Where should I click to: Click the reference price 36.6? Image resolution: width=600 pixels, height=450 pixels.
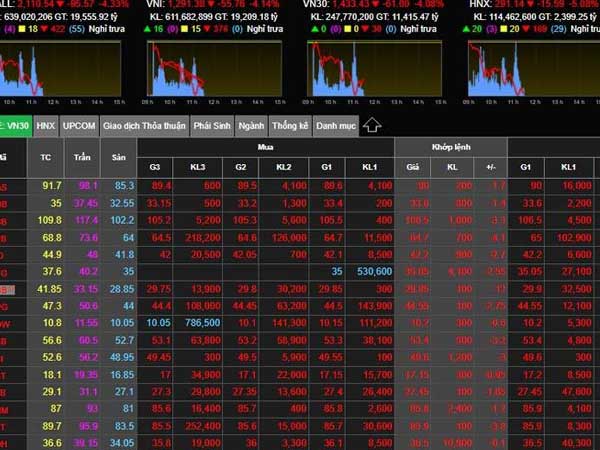52,443
